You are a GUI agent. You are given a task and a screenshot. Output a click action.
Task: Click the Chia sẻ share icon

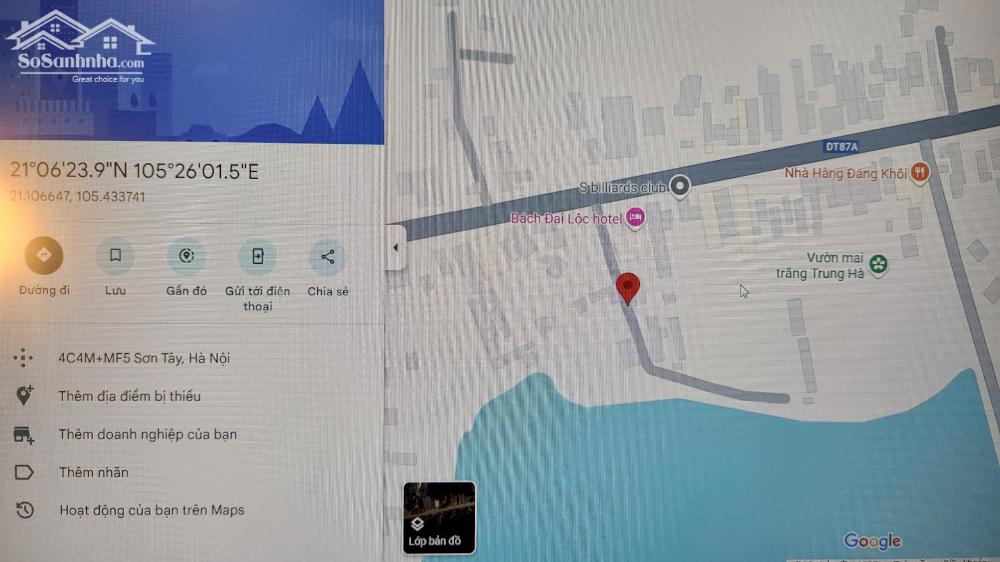[x=328, y=257]
